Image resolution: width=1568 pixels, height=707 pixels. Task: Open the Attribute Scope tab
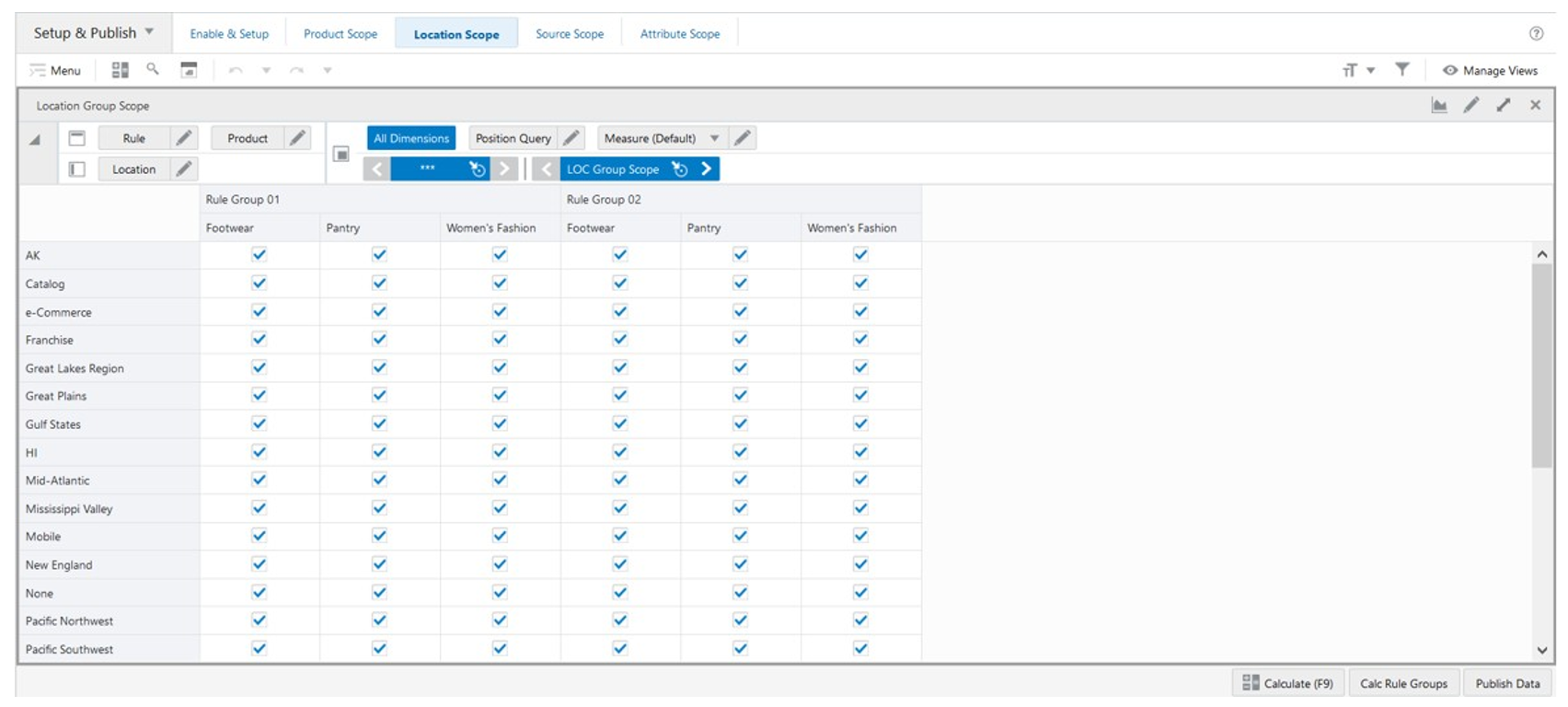(x=680, y=34)
